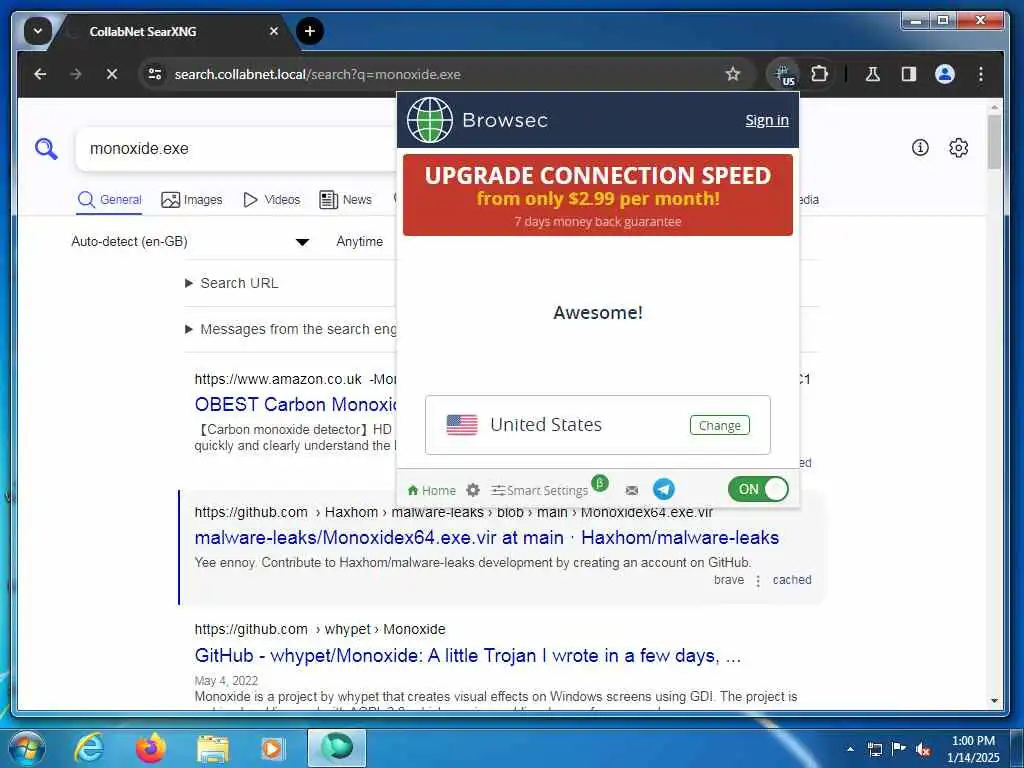Image resolution: width=1024 pixels, height=768 pixels.
Task: Click the magnifier search icon in SearXNG
Action: 46,149
